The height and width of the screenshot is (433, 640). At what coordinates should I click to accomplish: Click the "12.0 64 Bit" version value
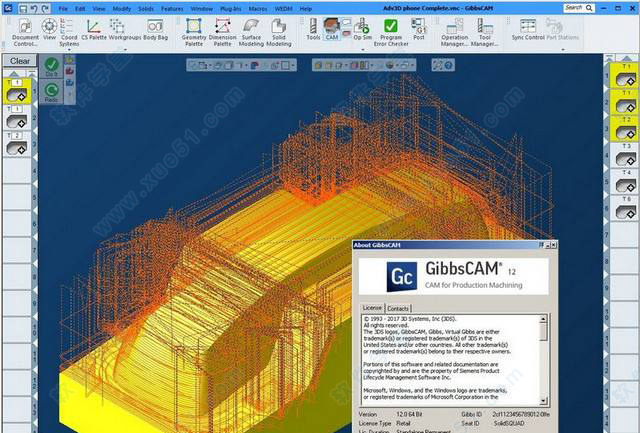coord(409,414)
